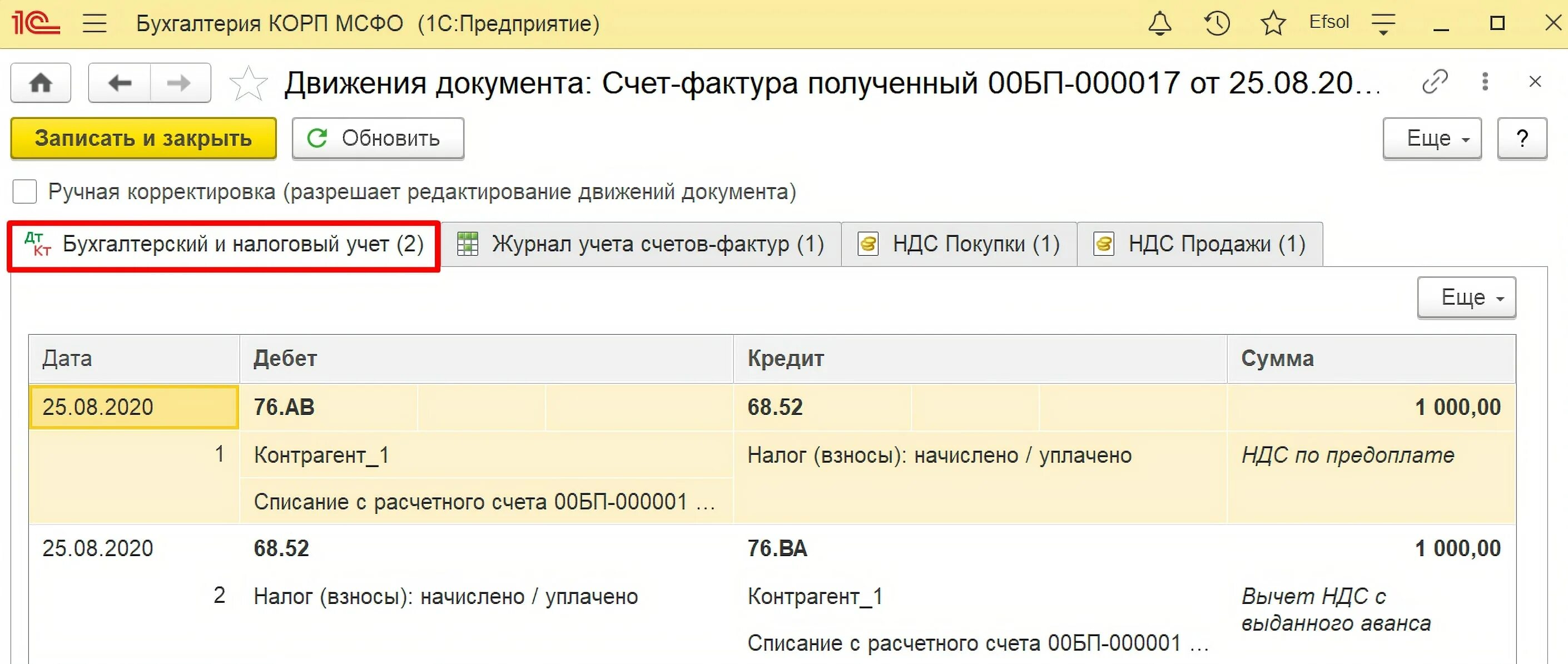Viewport: 1568px width, 664px height.
Task: Open table Еще dropdown menu
Action: coord(1466,298)
